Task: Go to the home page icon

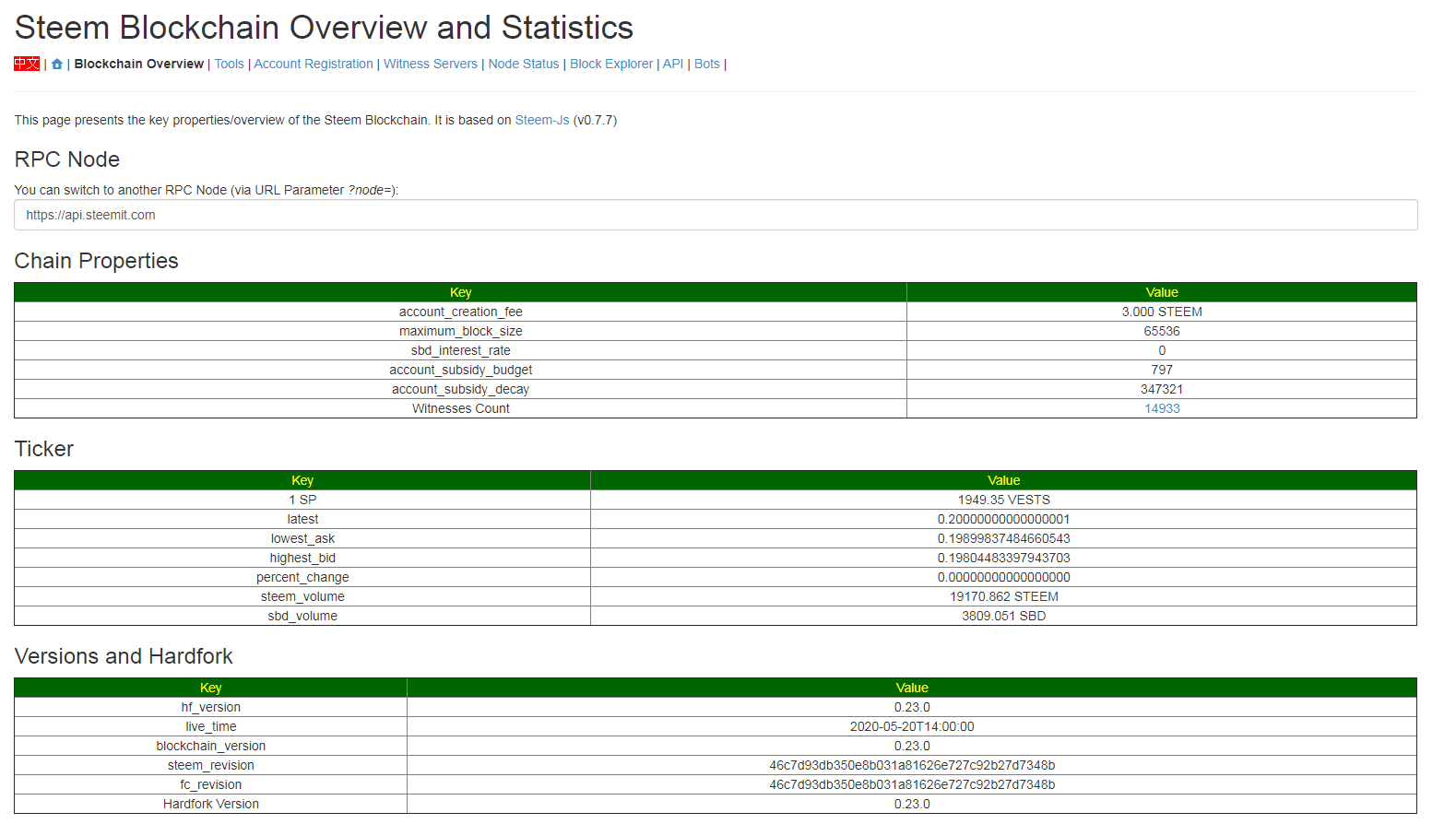Action: pyautogui.click(x=57, y=65)
